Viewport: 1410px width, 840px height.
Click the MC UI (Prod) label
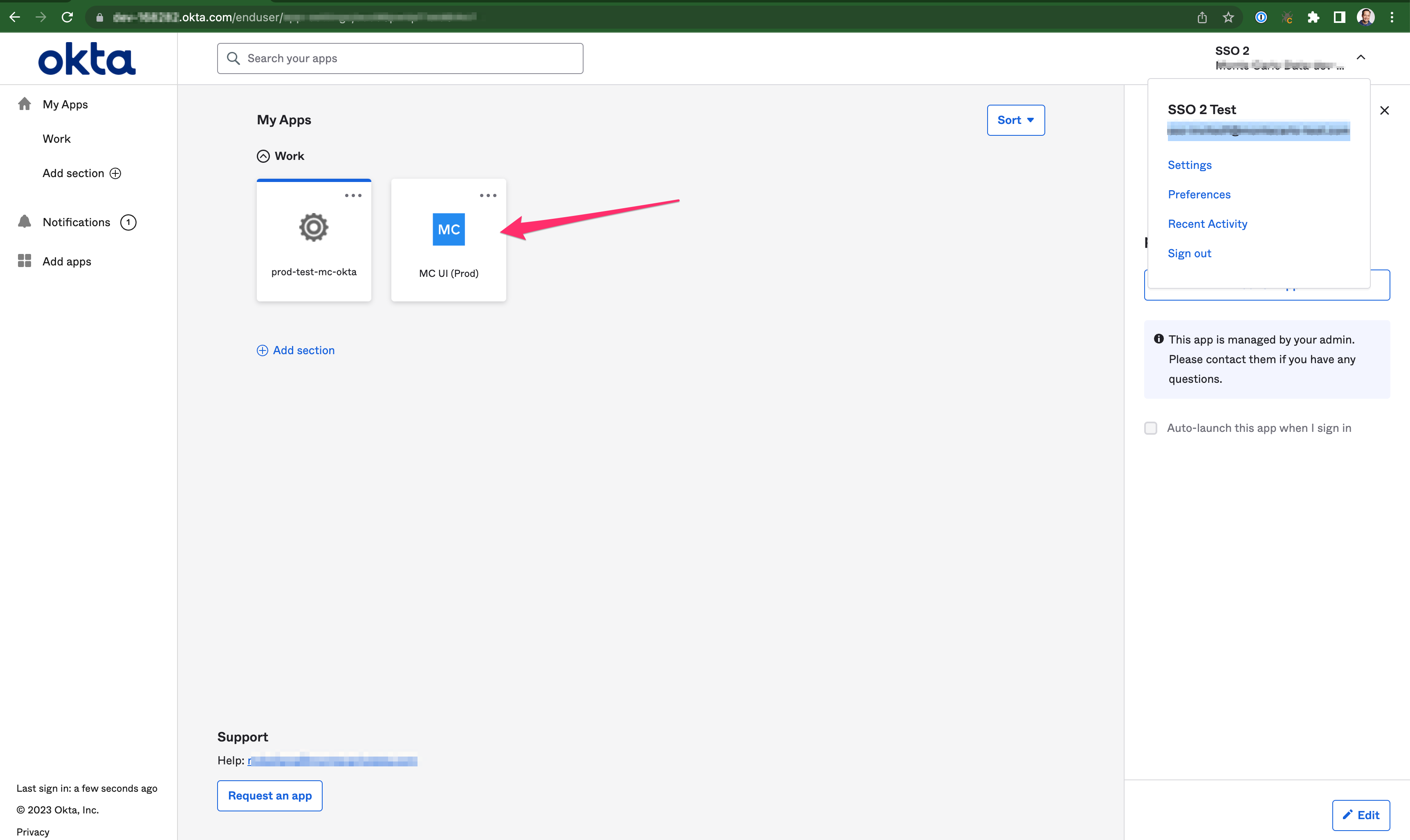point(449,274)
